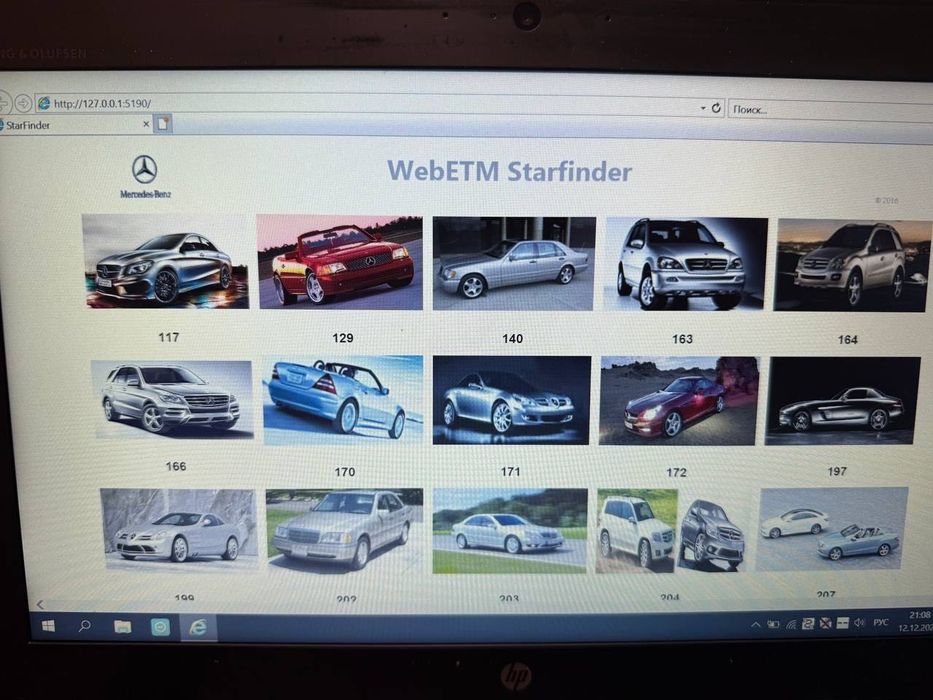Focus the browser address bar
933x700 pixels.
point(380,106)
